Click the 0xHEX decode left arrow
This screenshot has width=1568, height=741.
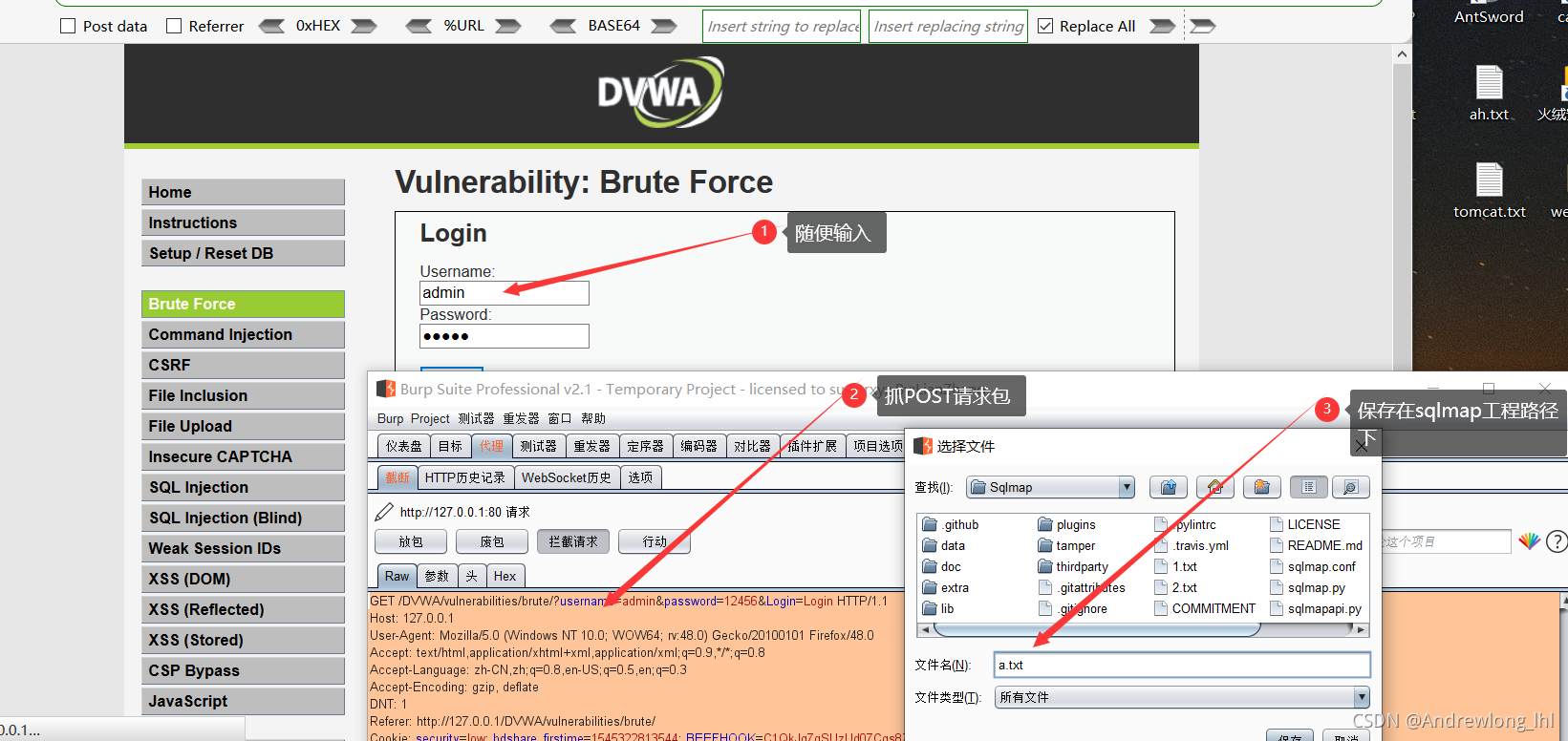(x=272, y=26)
